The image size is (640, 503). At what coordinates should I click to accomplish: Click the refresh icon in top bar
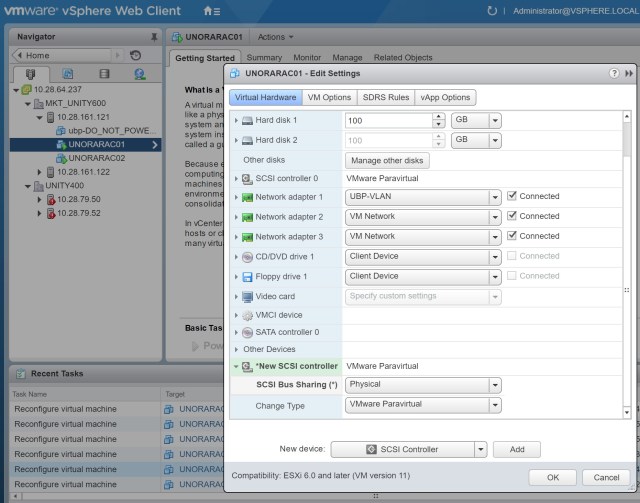[491, 11]
